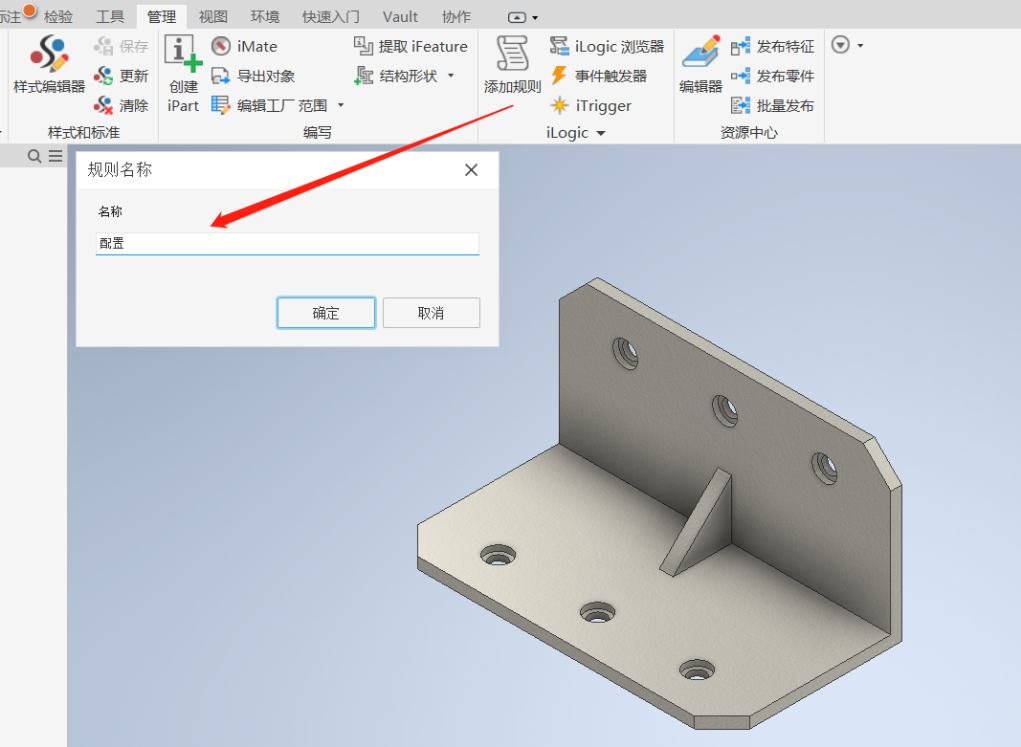Switch to the 检验 tab

tap(58, 16)
